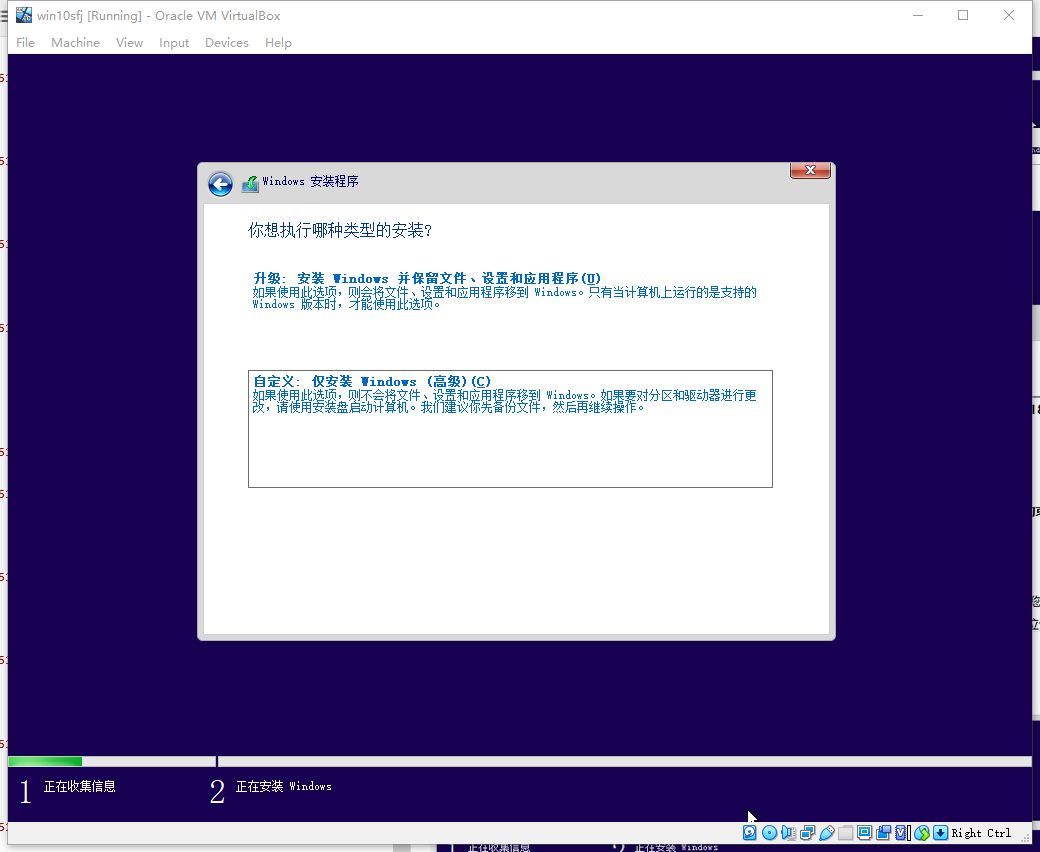Open the Devices menu

tap(227, 42)
